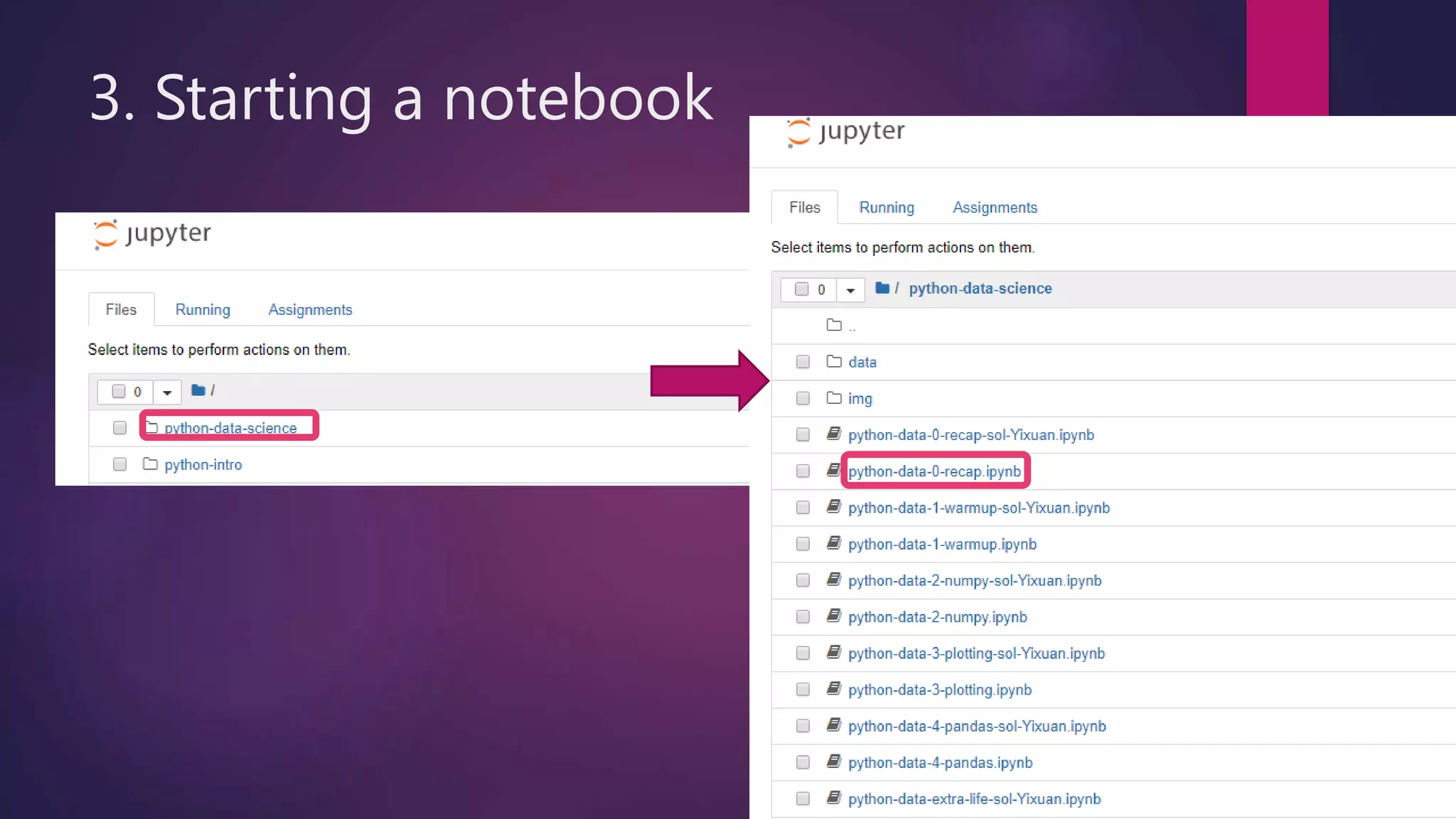This screenshot has width=1456, height=819.
Task: Open the data folder link
Action: [862, 362]
